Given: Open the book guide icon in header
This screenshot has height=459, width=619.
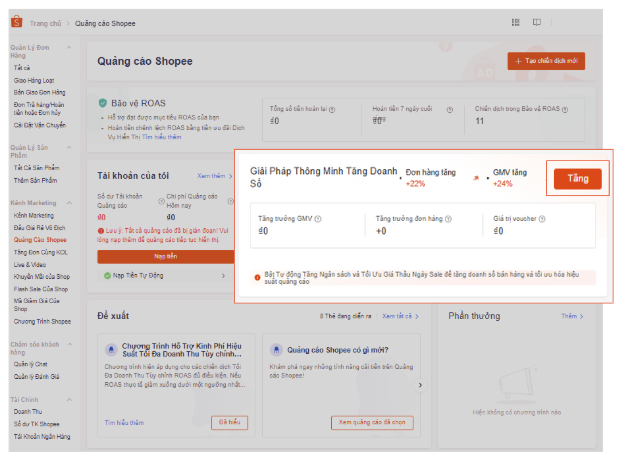Looking at the screenshot, I should click(x=536, y=22).
